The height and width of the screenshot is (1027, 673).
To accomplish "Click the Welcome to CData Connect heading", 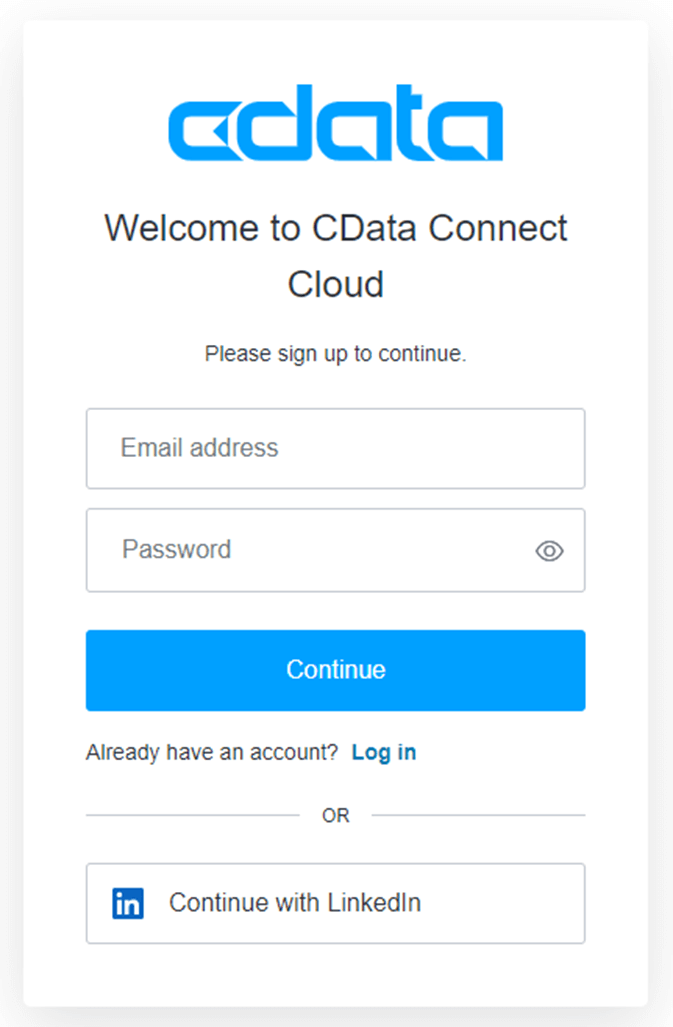I will pyautogui.click(x=335, y=228).
